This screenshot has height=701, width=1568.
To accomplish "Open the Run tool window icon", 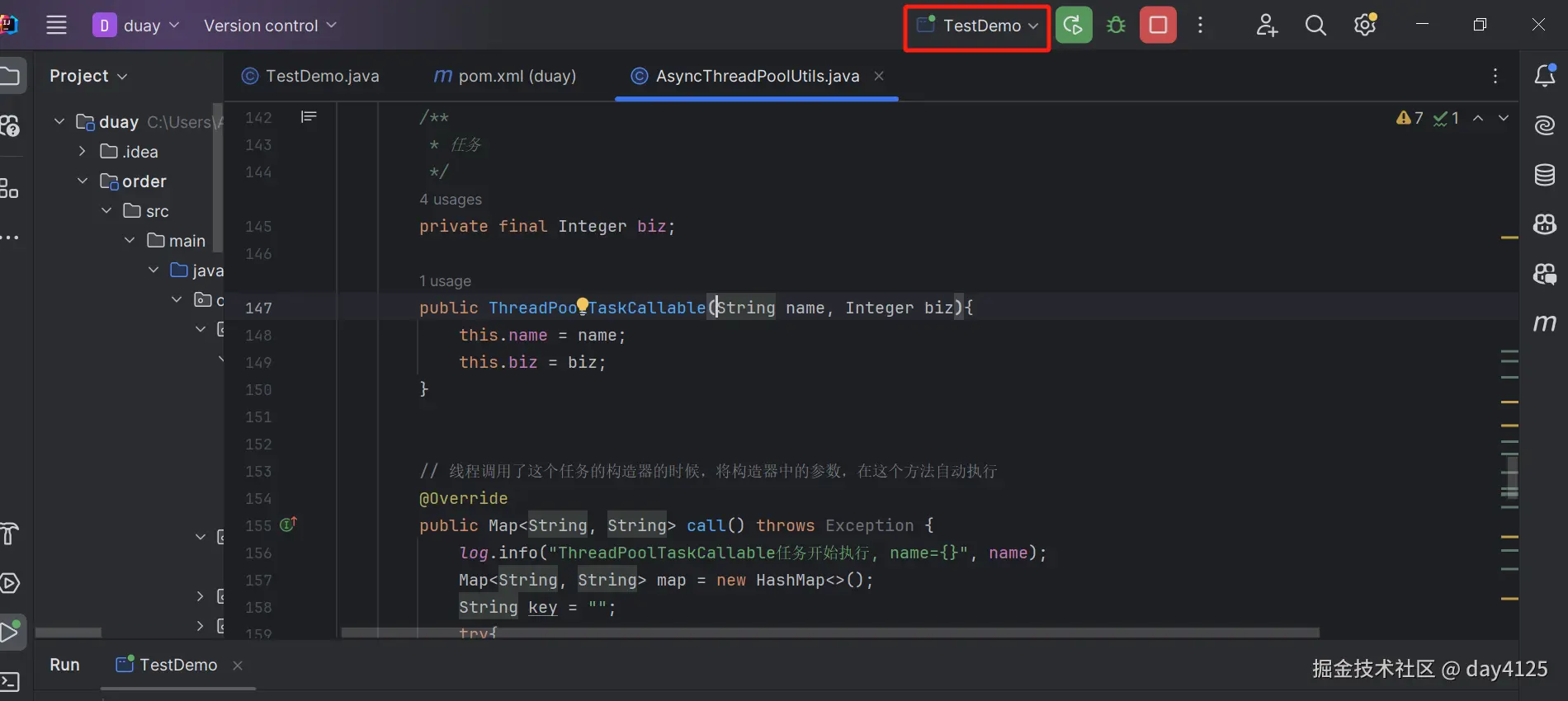I will (11, 633).
